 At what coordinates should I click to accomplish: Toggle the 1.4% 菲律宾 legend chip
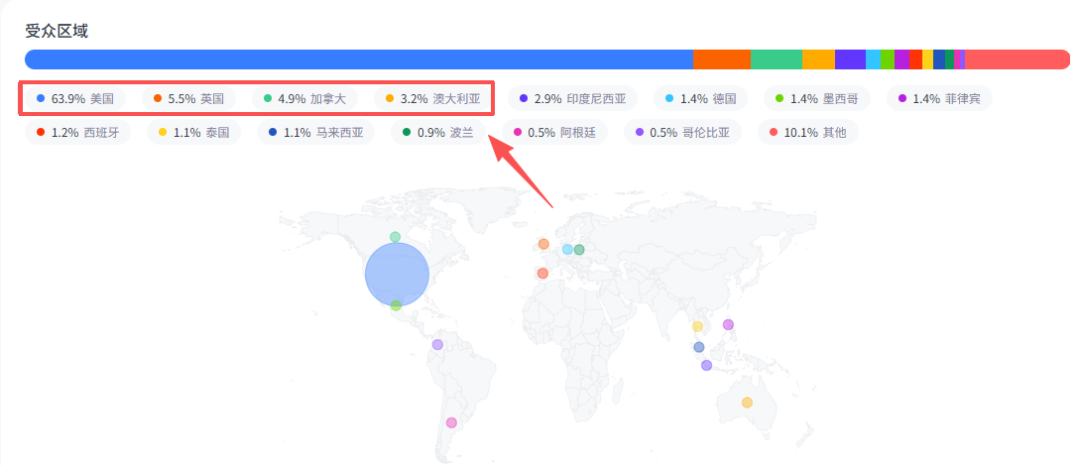click(x=939, y=98)
